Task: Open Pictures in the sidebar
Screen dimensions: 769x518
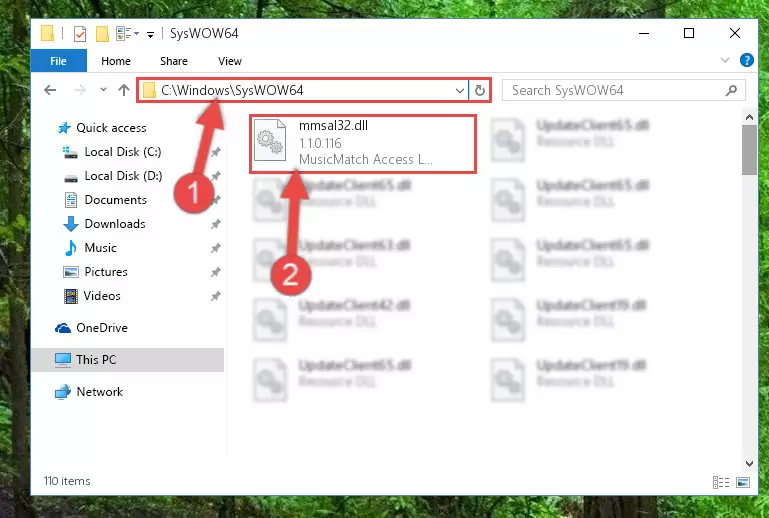Action: click(x=105, y=272)
